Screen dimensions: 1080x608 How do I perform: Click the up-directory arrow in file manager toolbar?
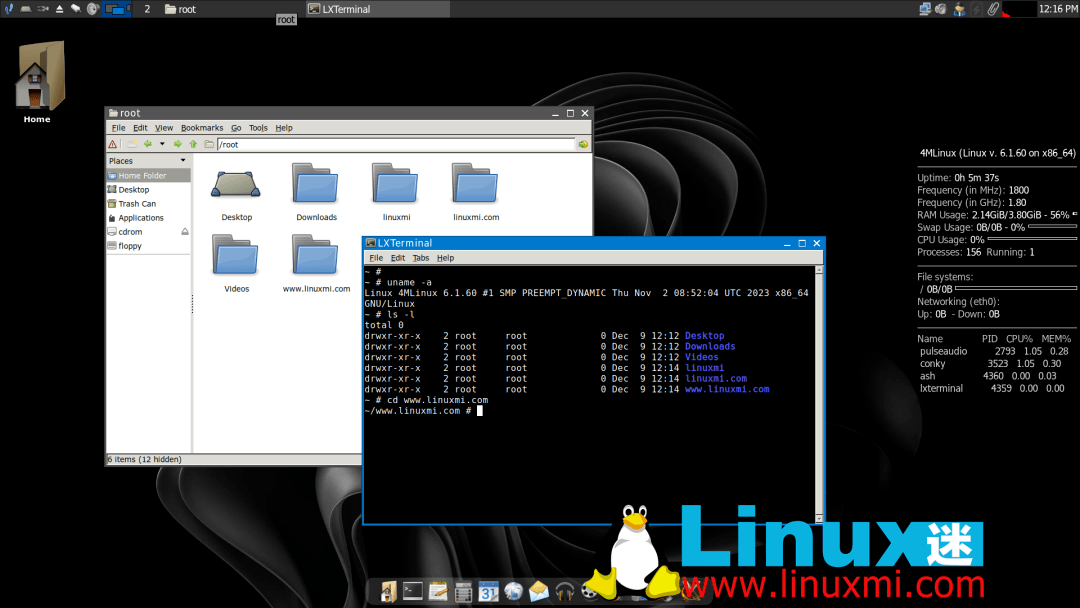pos(194,144)
